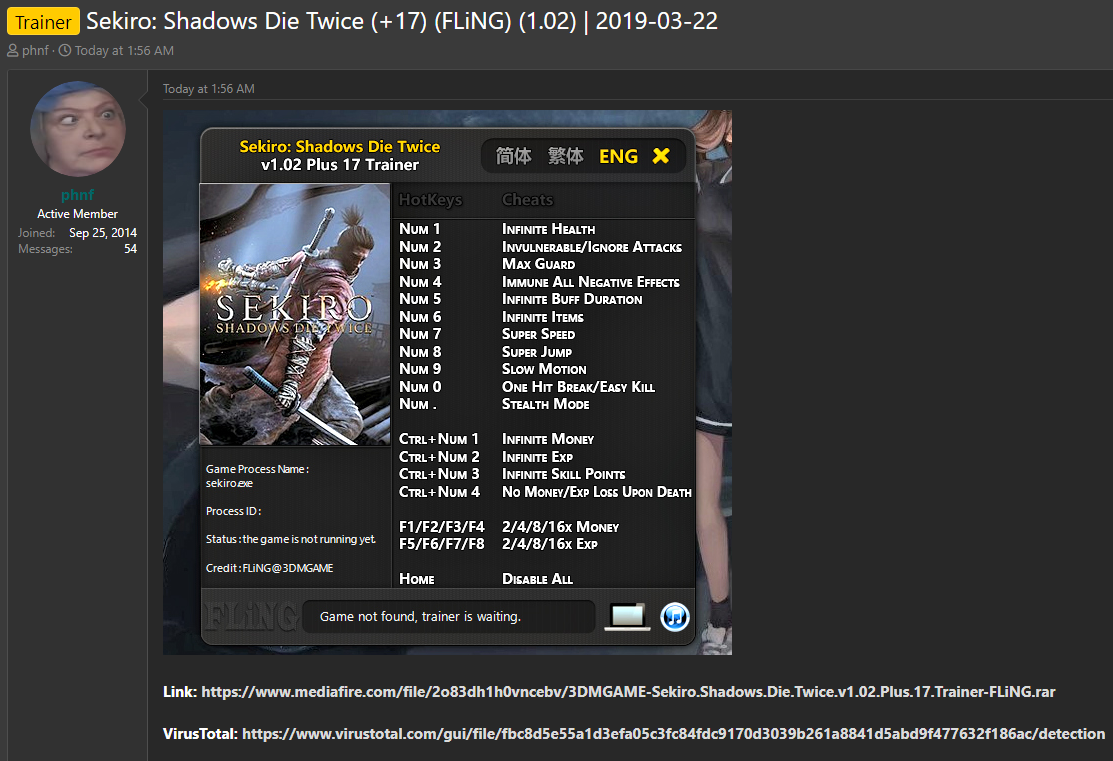Click 'No Money/Exp Loss Upon Death' text
The image size is (1113, 761).
[597, 492]
